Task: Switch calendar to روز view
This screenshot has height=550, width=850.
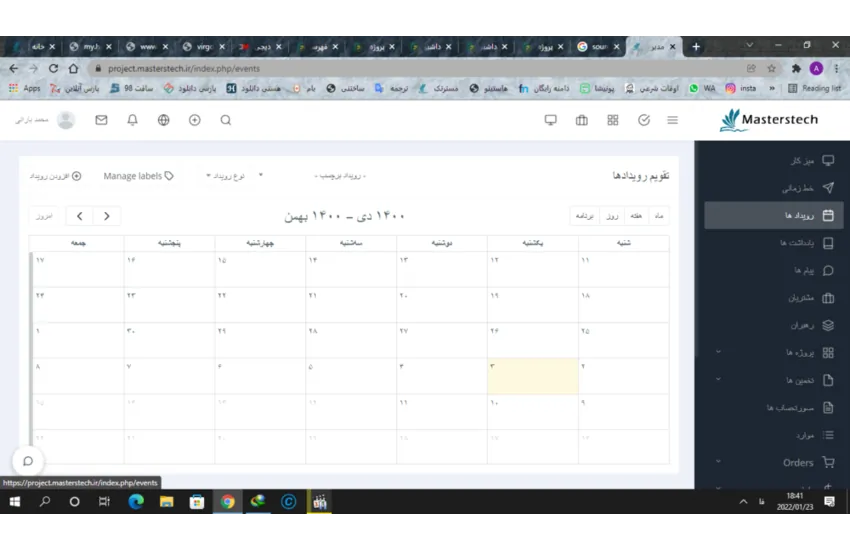Action: 612,215
